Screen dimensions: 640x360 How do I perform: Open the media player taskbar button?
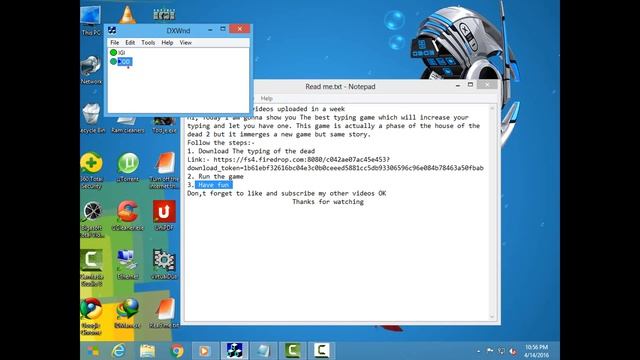click(x=205, y=351)
